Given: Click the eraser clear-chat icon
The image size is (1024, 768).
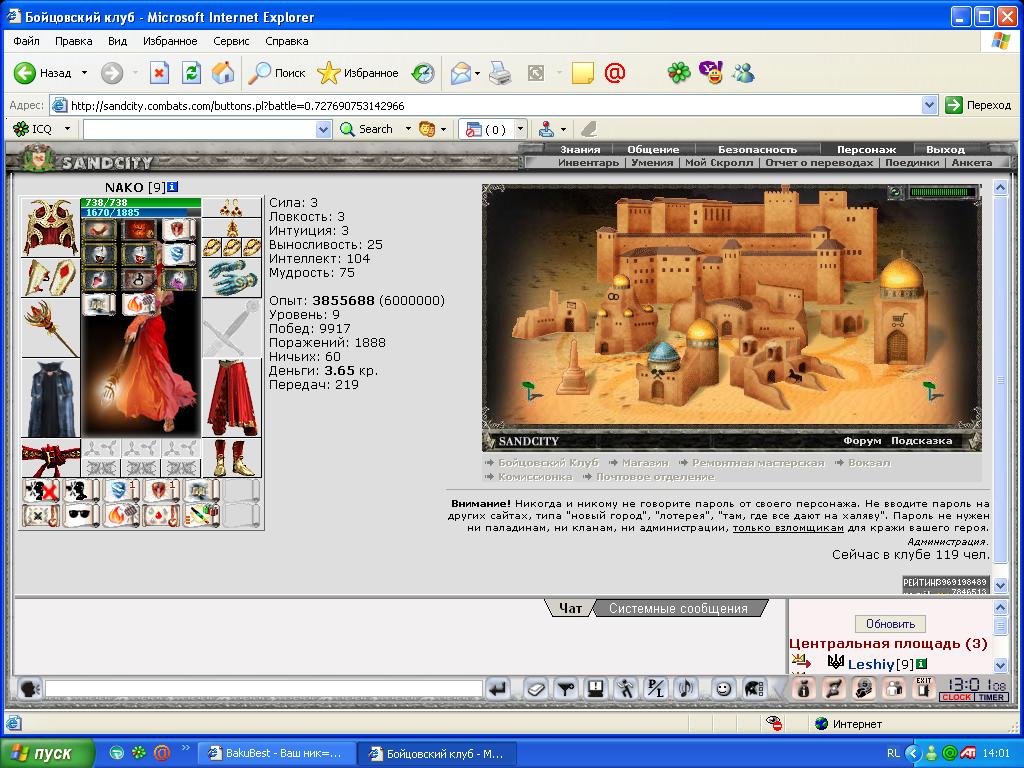Looking at the screenshot, I should click(x=536, y=689).
